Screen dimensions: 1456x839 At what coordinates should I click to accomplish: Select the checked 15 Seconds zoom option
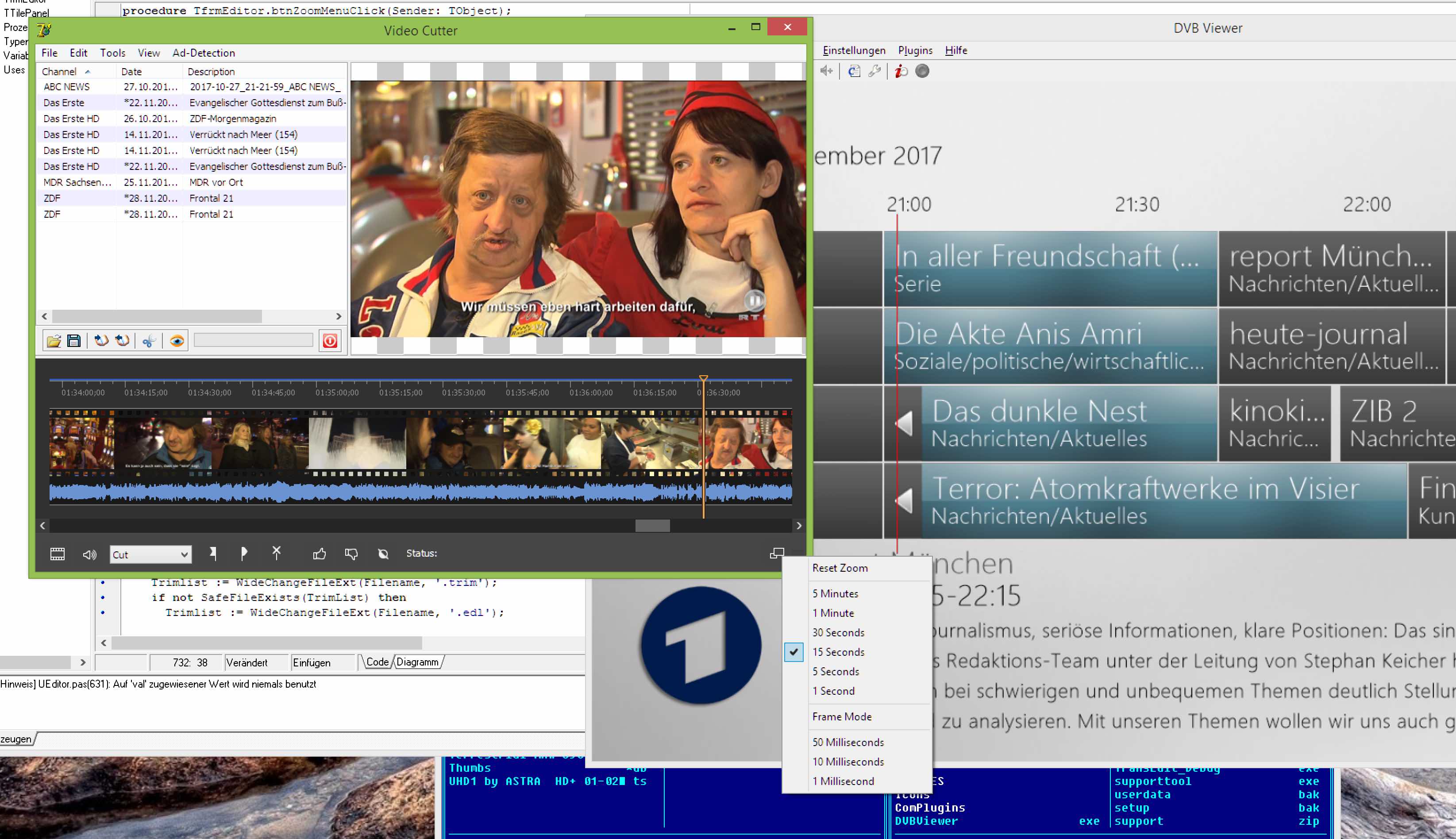[x=838, y=652]
